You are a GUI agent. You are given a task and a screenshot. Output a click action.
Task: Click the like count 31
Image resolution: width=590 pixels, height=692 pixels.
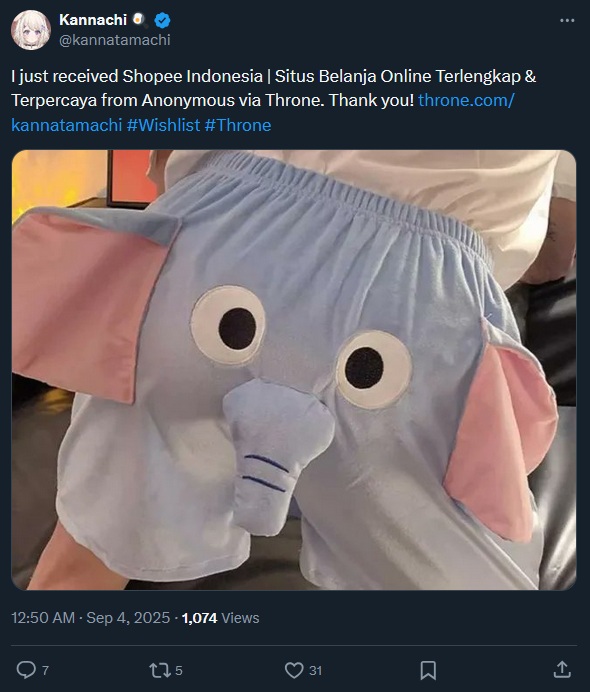pos(315,671)
